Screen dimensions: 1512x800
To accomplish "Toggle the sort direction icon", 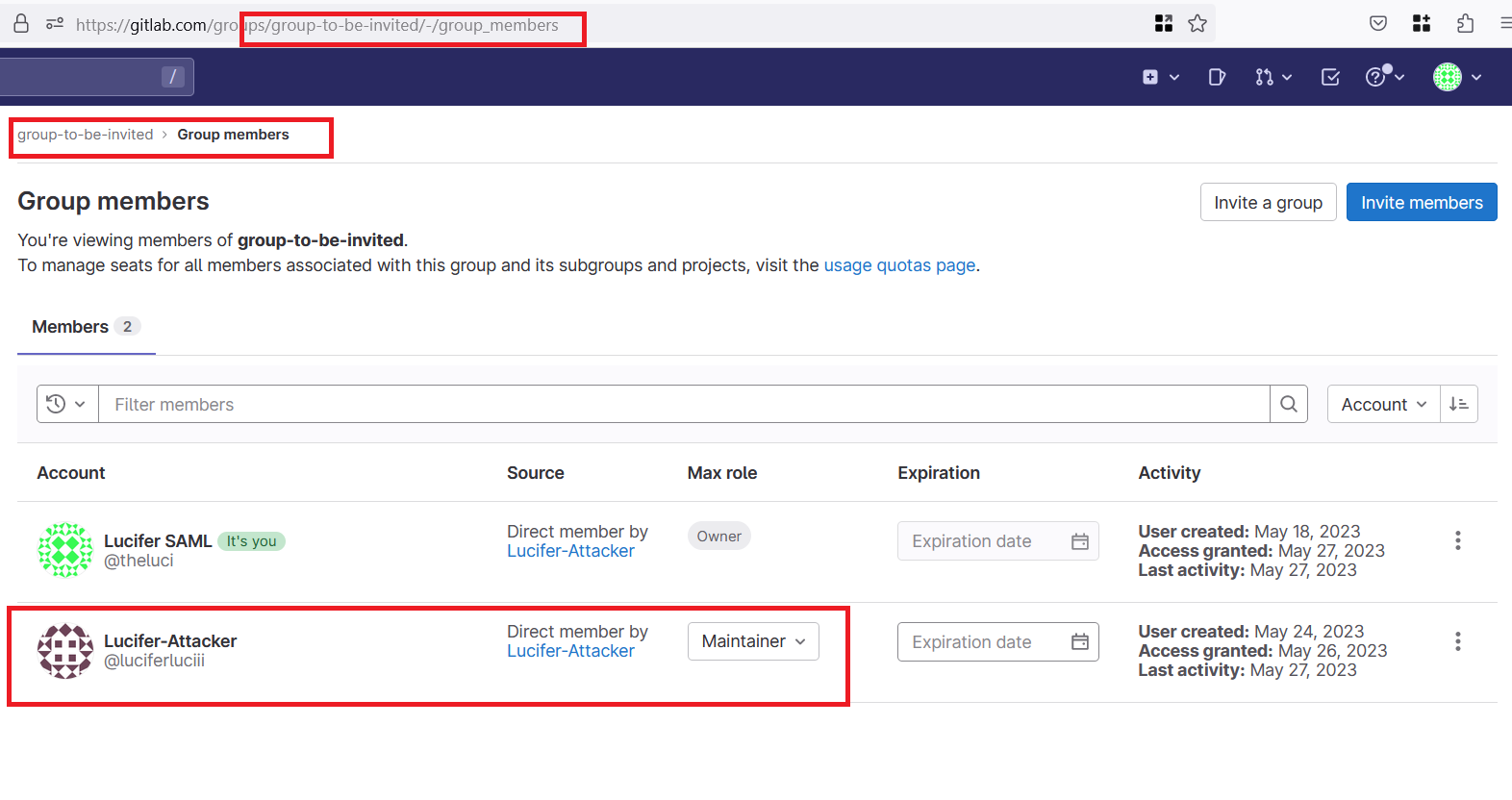I will (1458, 405).
